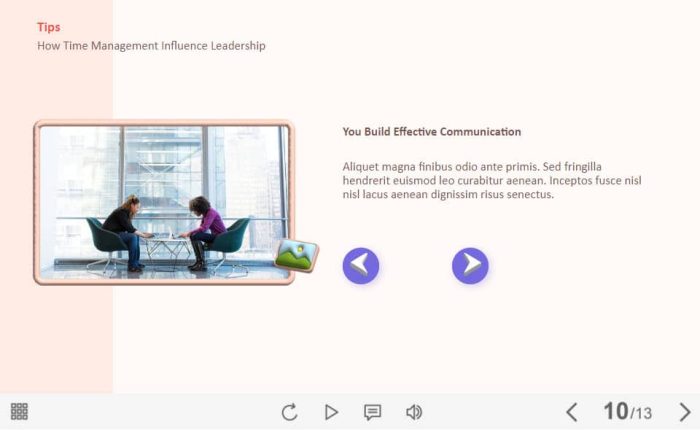Mute audio with the speaker icon

click(x=414, y=412)
